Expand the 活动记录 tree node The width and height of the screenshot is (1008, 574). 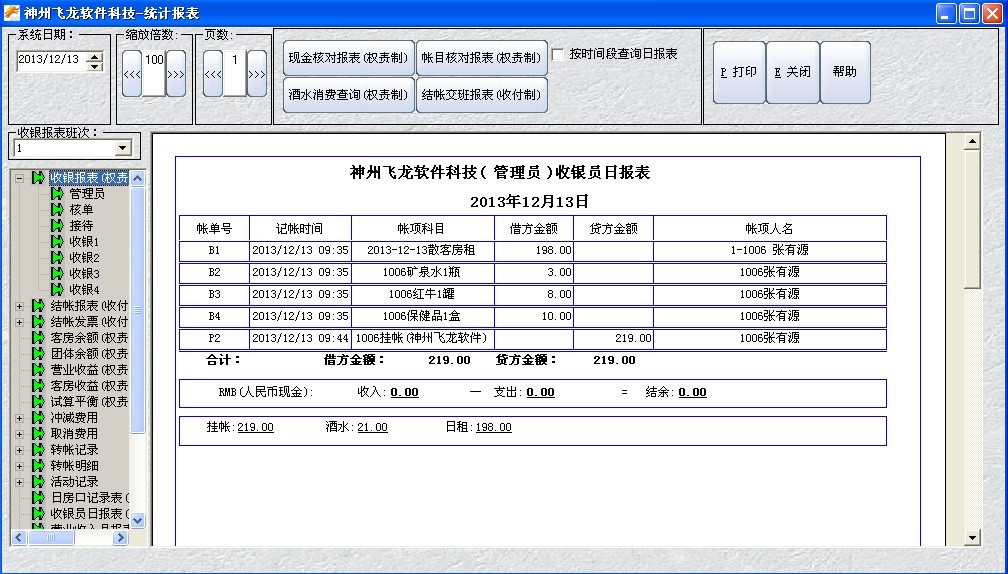[x=19, y=483]
